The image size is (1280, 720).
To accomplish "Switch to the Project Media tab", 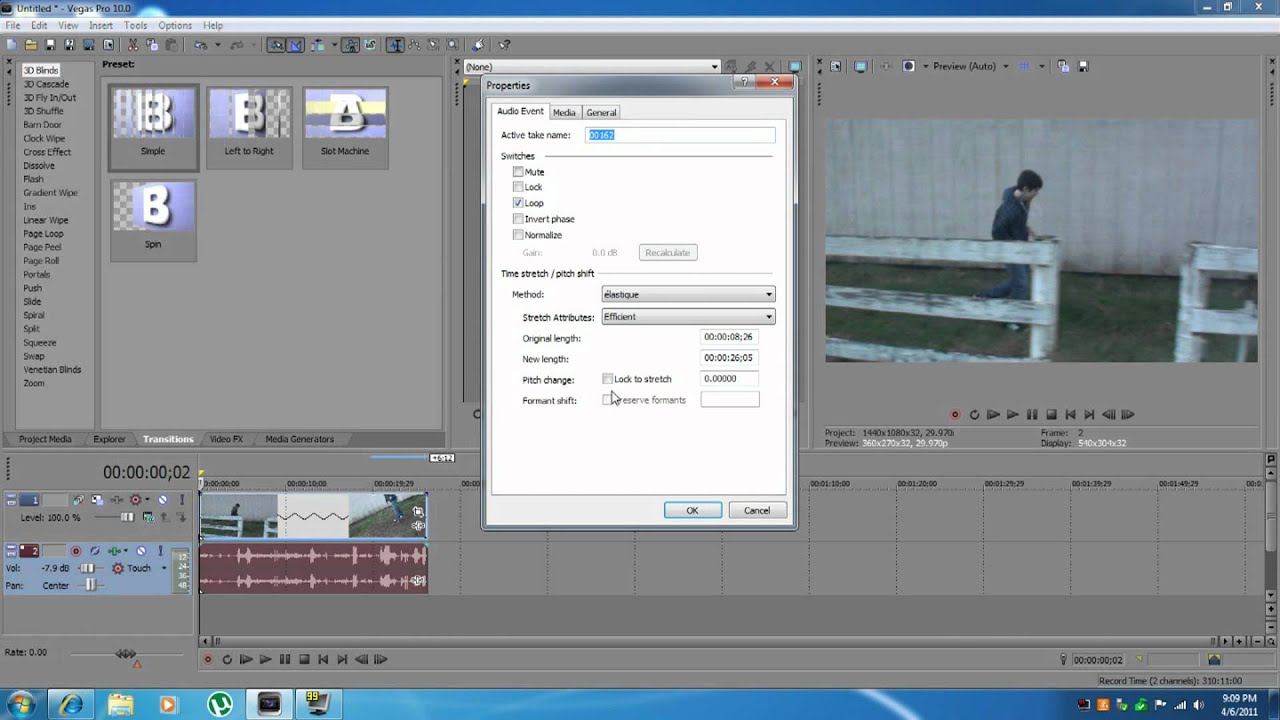I will pyautogui.click(x=45, y=439).
